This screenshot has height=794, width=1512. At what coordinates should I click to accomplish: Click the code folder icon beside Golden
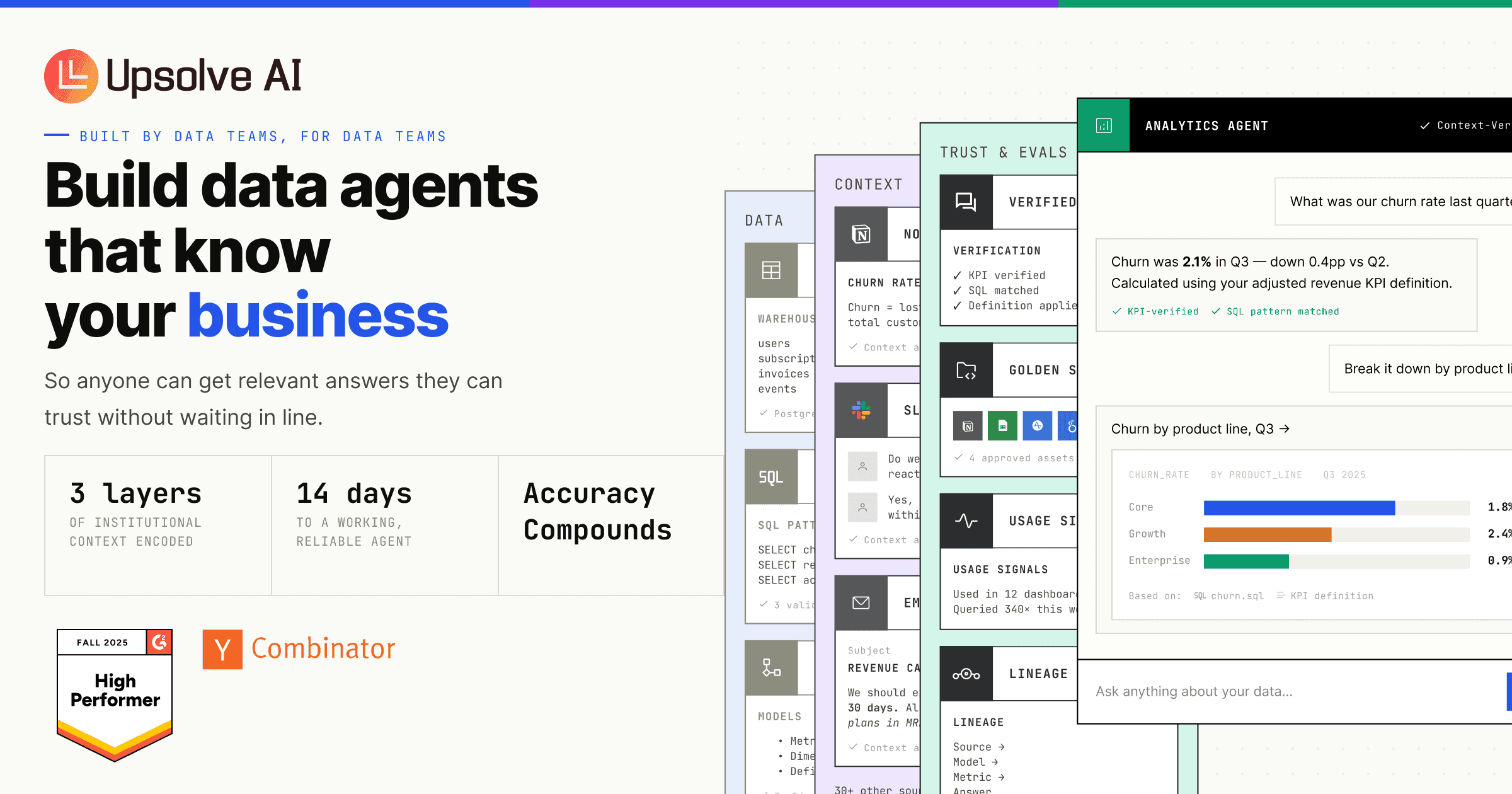pos(966,371)
